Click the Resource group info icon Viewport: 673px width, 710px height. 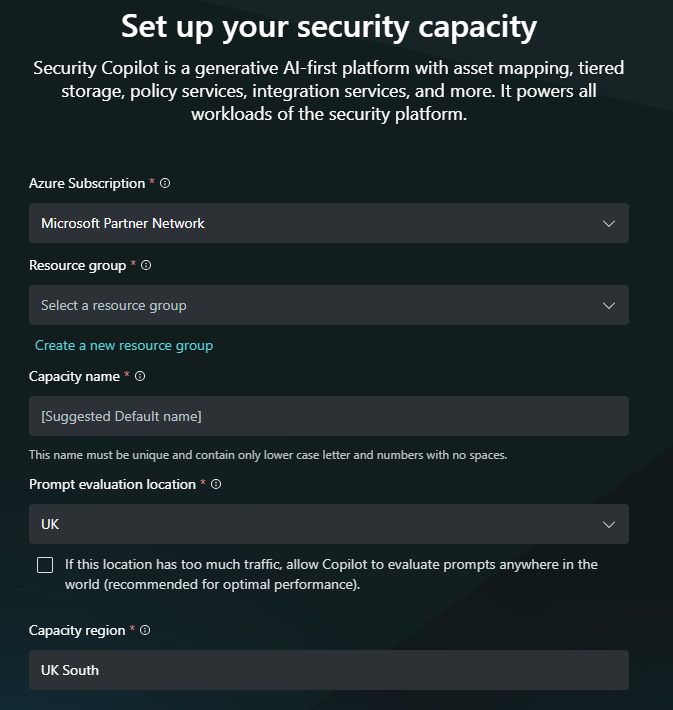coord(146,265)
